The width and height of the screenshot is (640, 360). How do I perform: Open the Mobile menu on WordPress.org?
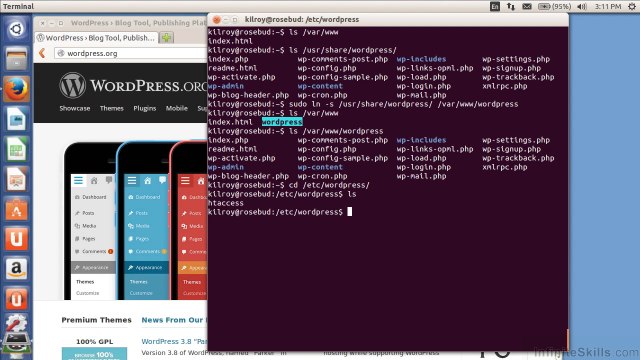177,108
